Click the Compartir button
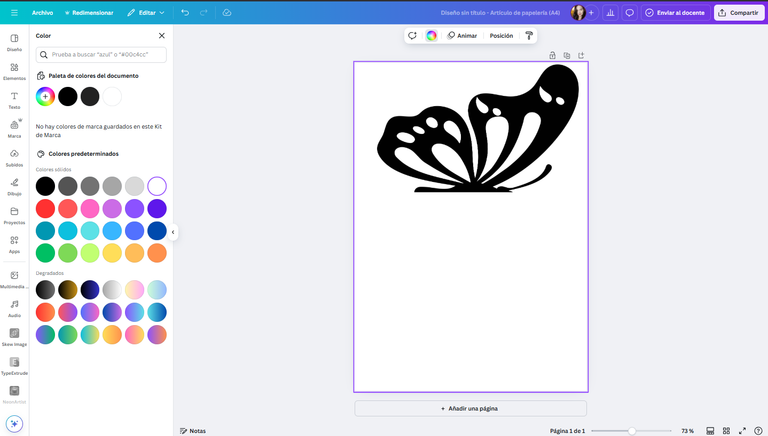768x436 pixels. coord(739,13)
